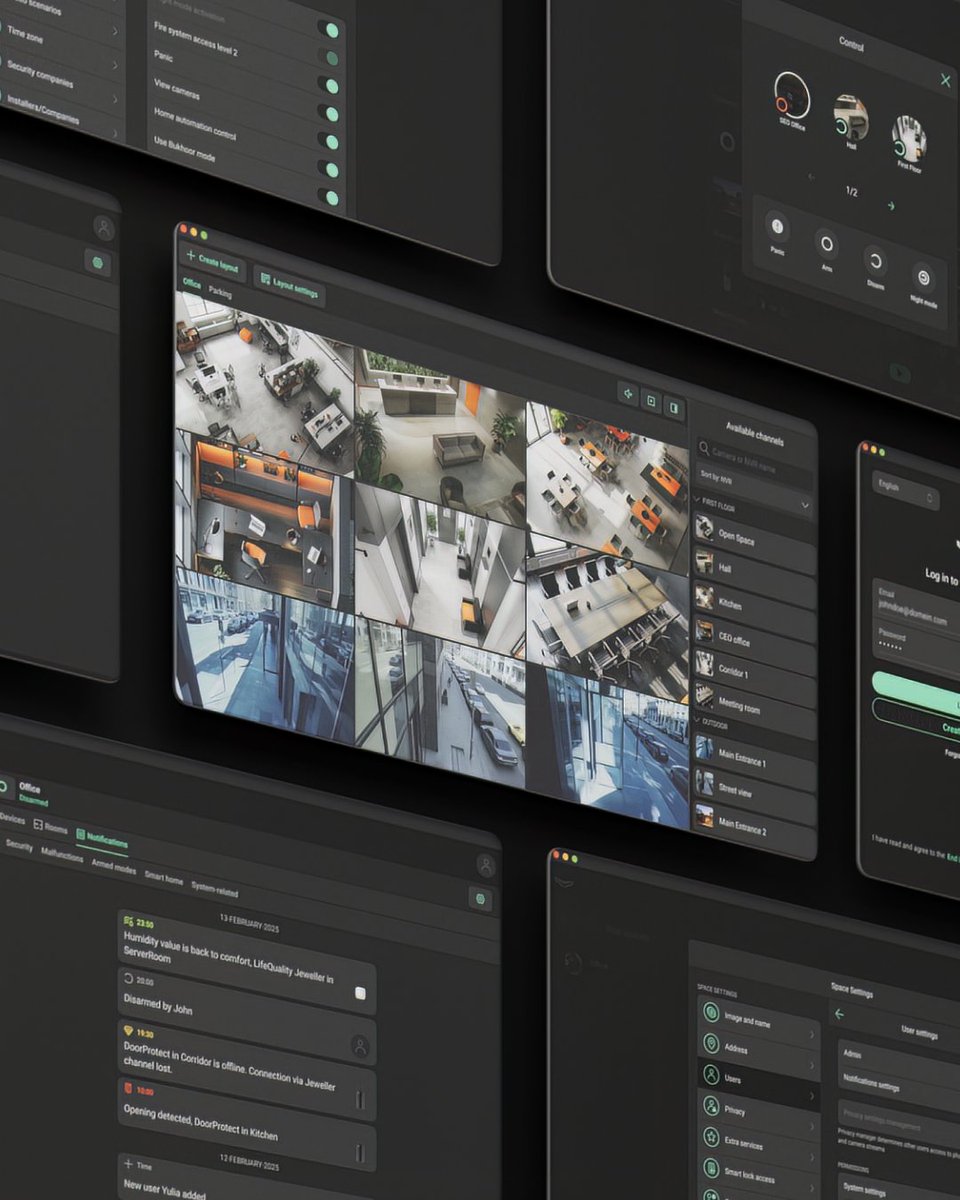
Task: Switch to the Parking layout tab
Action: tap(220, 295)
